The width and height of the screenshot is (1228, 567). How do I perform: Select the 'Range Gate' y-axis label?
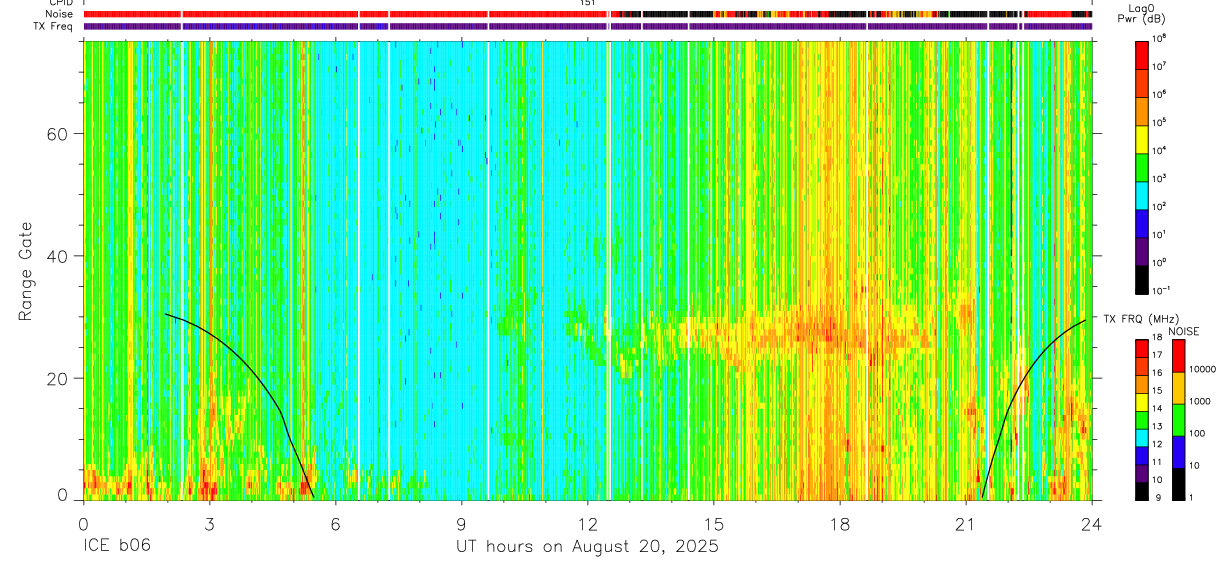tap(27, 271)
